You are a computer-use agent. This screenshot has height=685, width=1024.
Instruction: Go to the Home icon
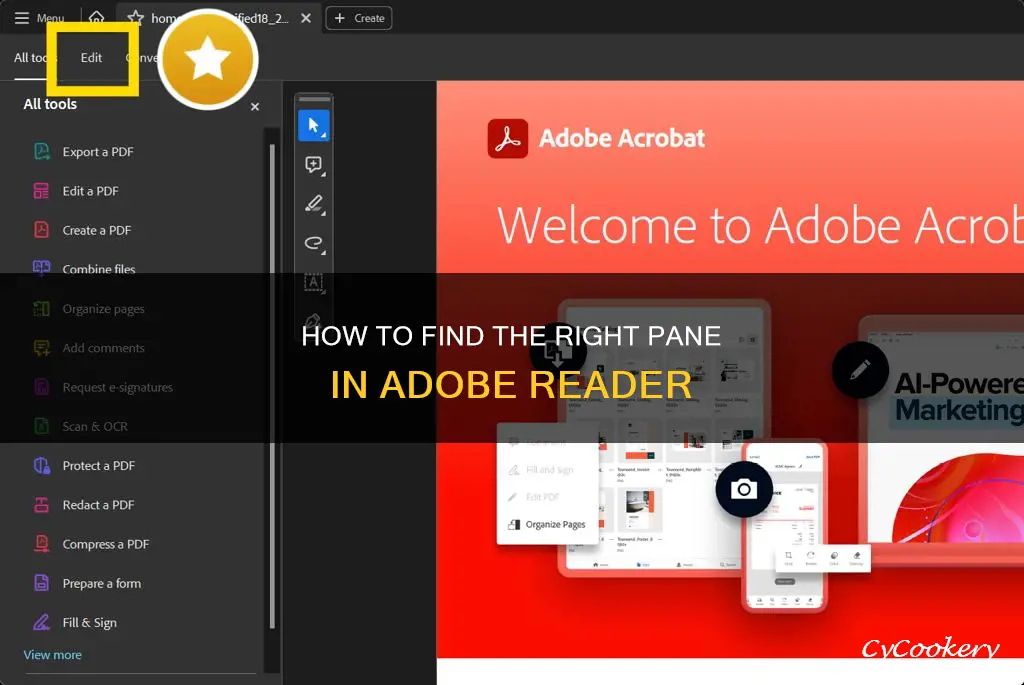point(96,17)
